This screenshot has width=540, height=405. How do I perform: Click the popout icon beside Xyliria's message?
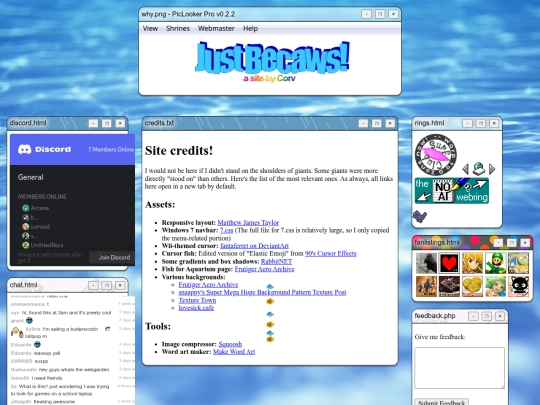(x=107, y=329)
